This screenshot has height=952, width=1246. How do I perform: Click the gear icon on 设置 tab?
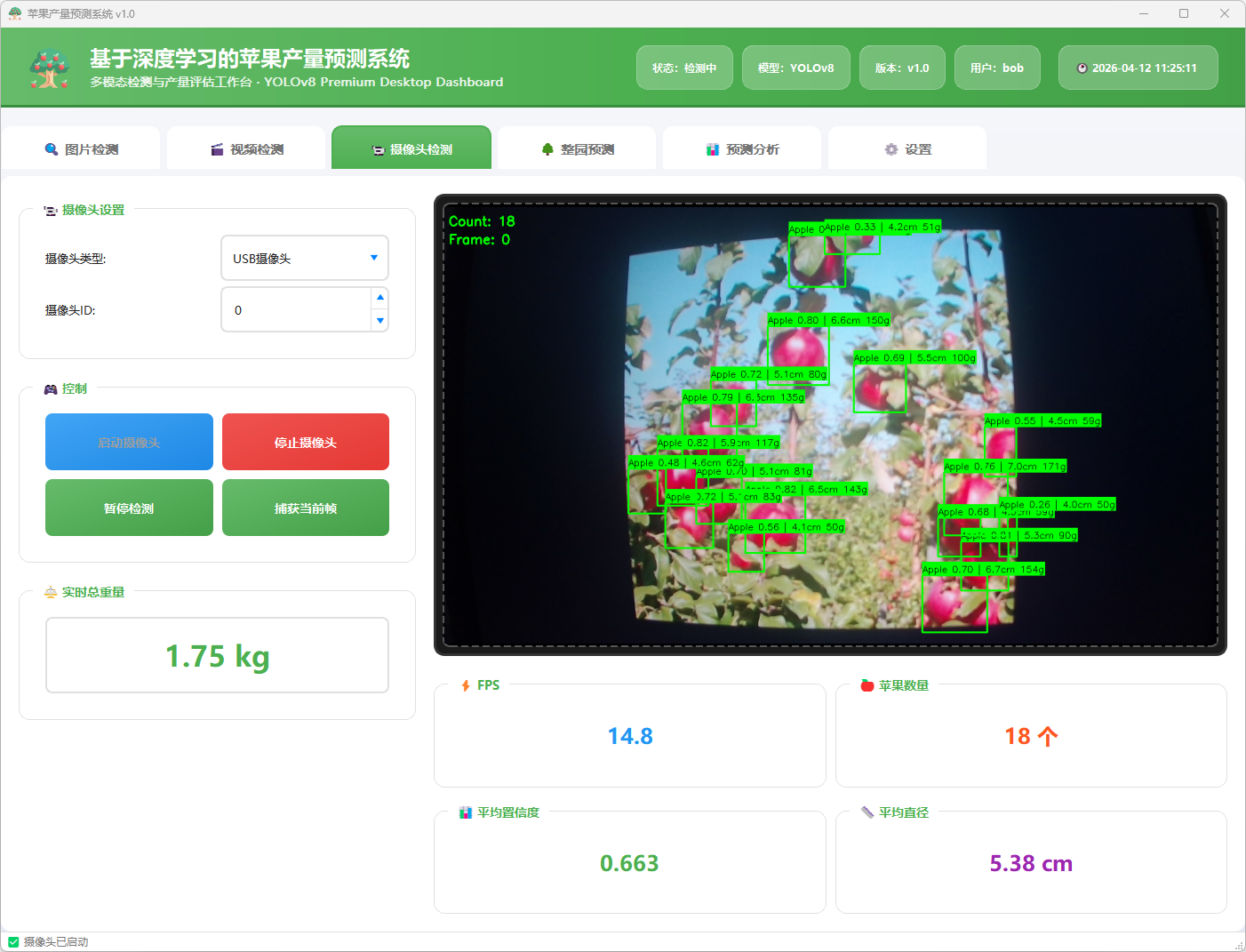coord(891,149)
